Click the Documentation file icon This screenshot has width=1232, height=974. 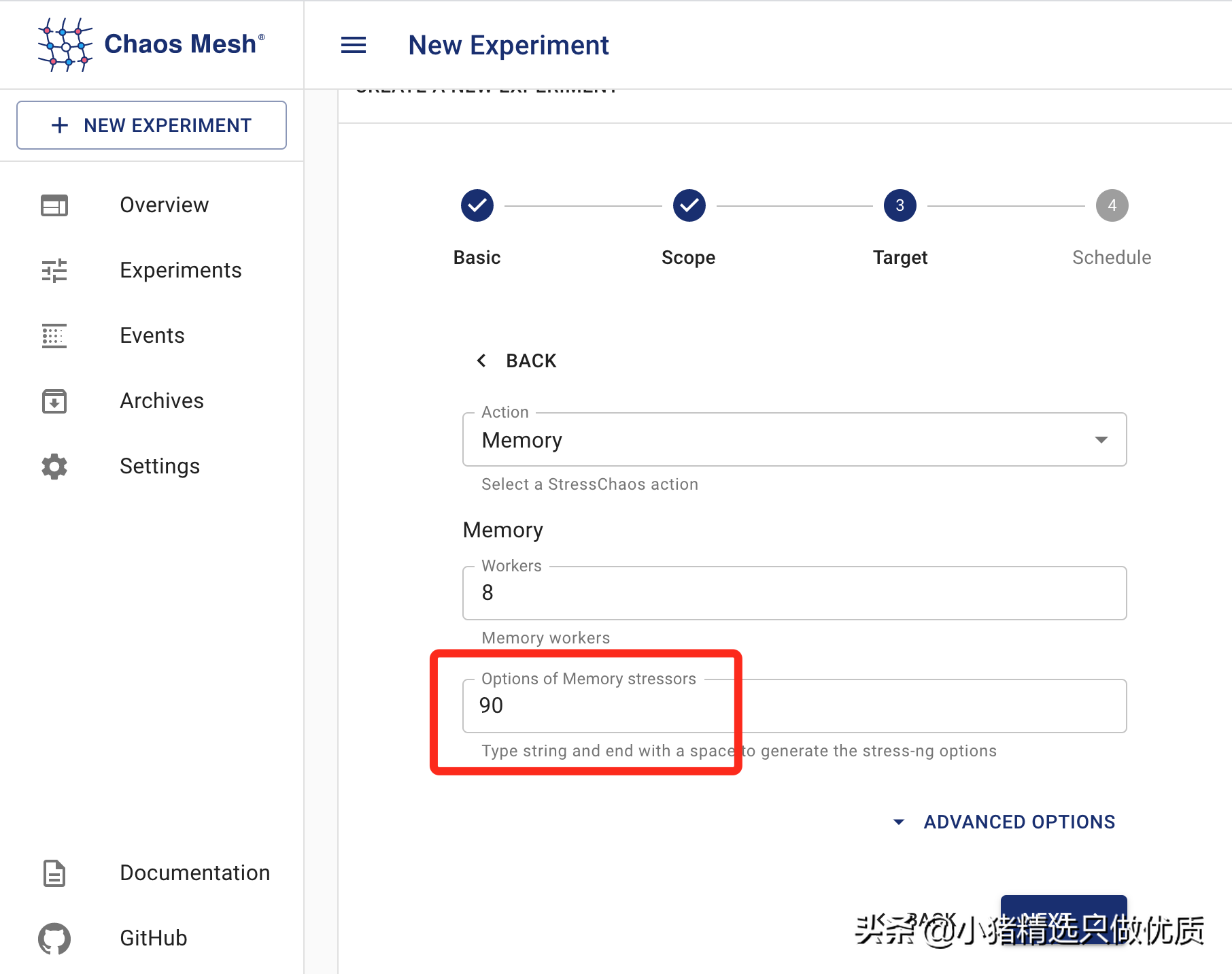click(54, 873)
